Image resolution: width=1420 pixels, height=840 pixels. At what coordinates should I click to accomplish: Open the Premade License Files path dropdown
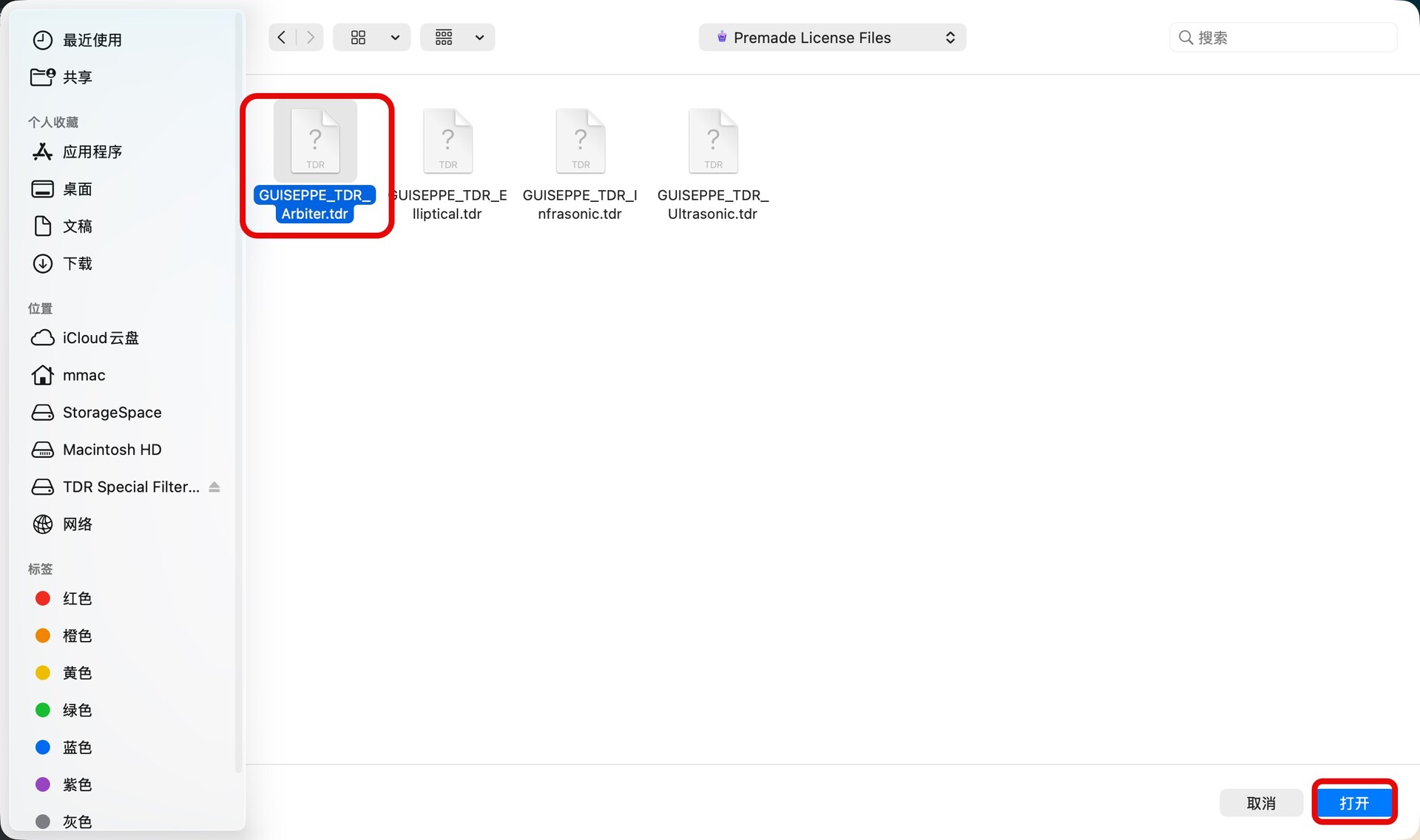pos(832,38)
